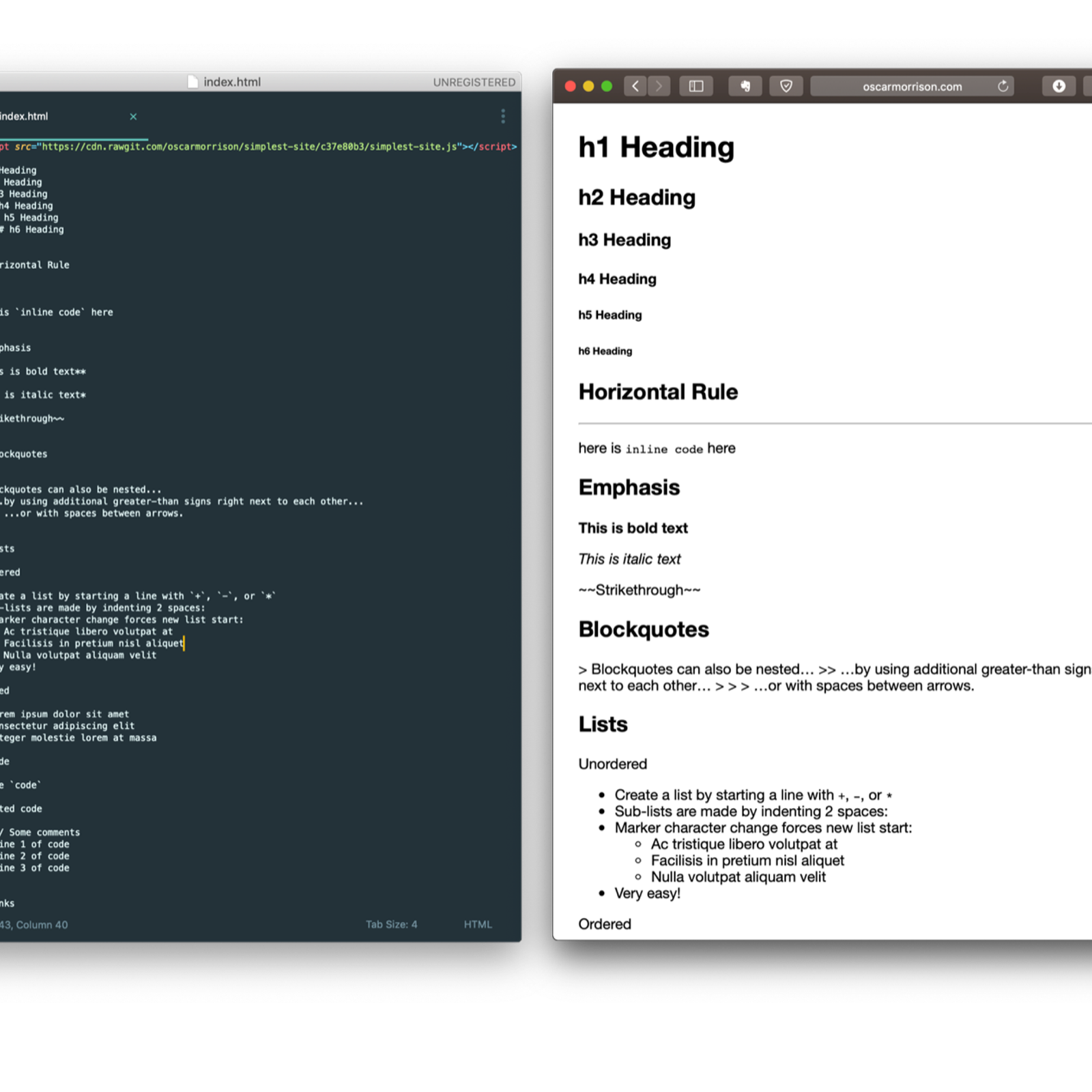1092x1092 pixels.
Task: Change the HTML syntax in status bar
Action: [478, 924]
